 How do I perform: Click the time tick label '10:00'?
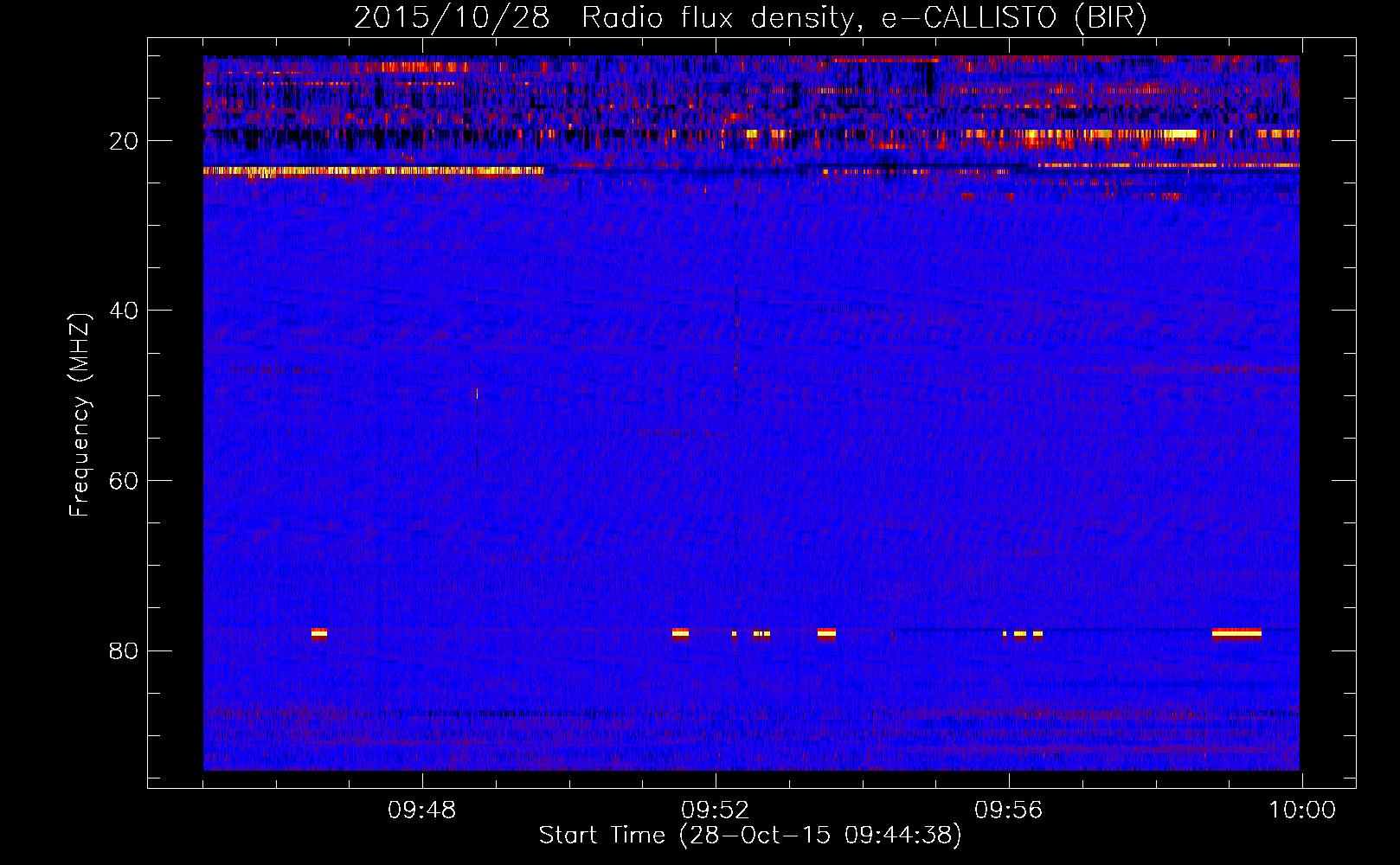[1302, 811]
